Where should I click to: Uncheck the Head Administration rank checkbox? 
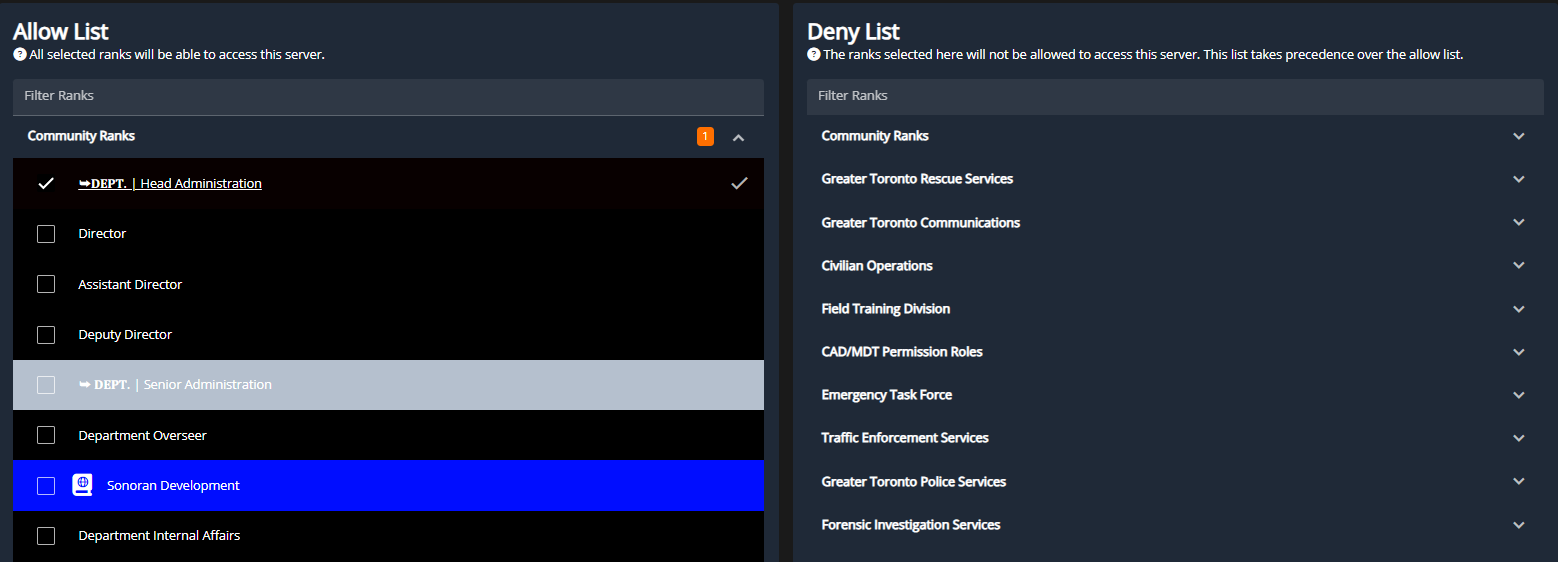click(x=46, y=183)
